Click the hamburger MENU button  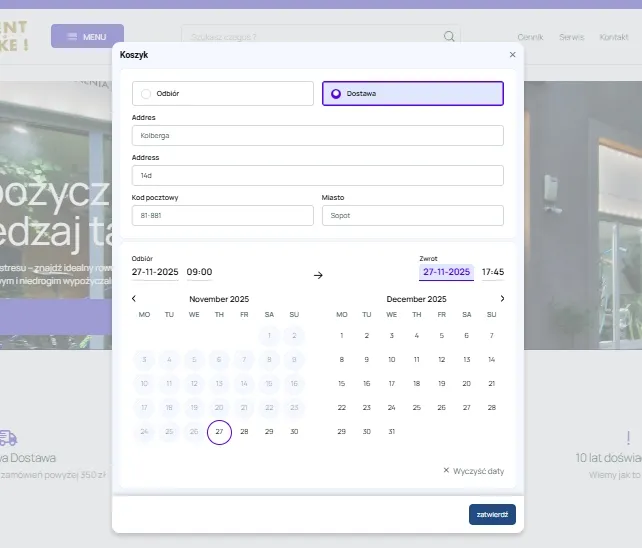point(87,37)
